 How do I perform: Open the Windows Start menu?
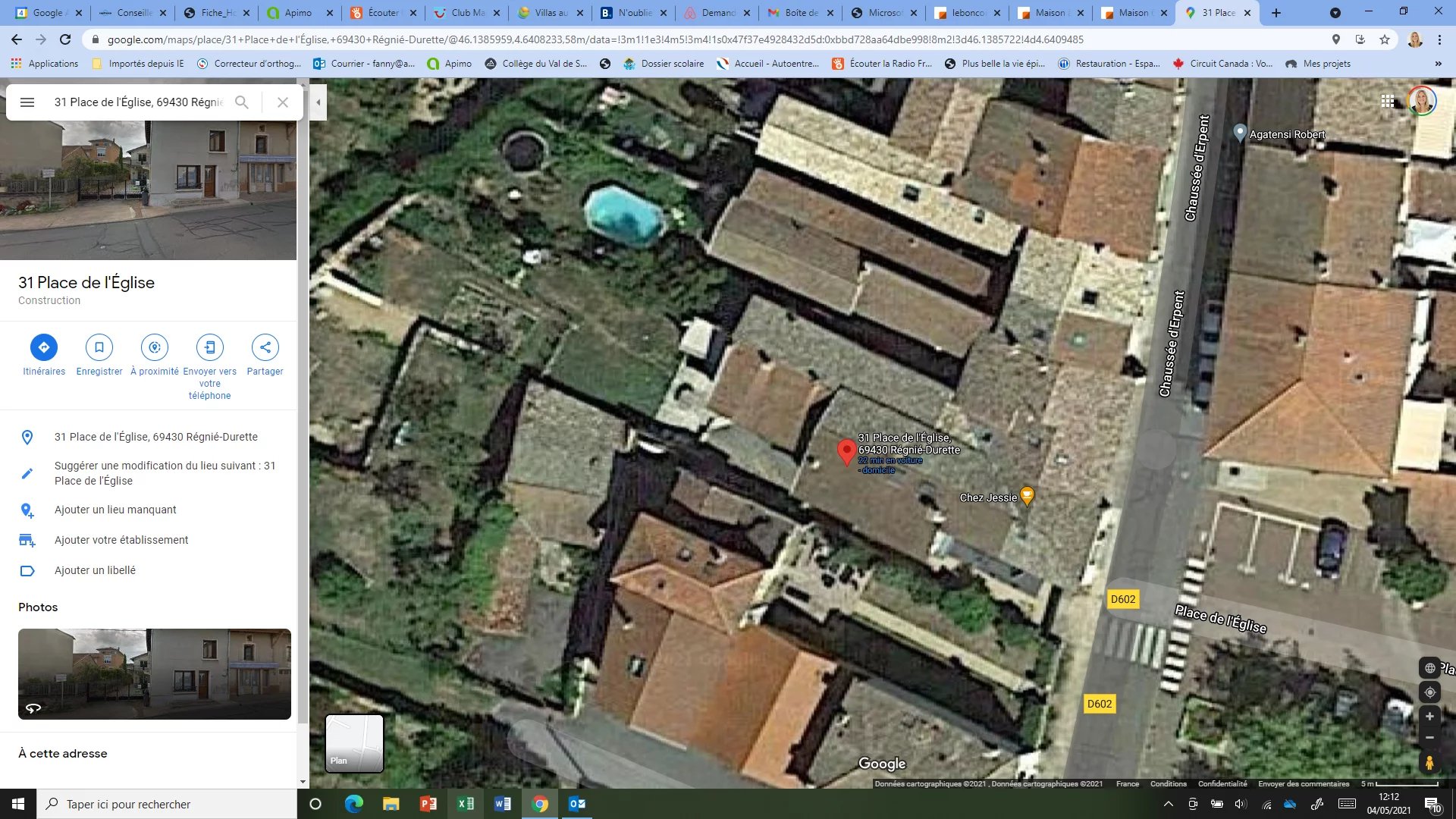tap(18, 804)
